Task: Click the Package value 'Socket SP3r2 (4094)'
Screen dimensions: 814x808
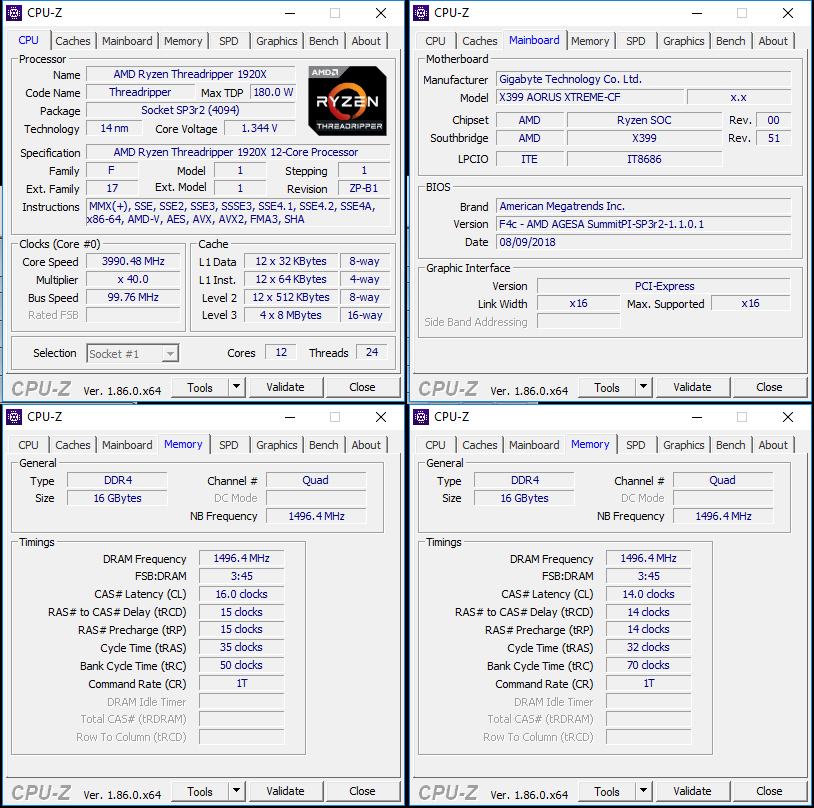Action: (x=190, y=110)
